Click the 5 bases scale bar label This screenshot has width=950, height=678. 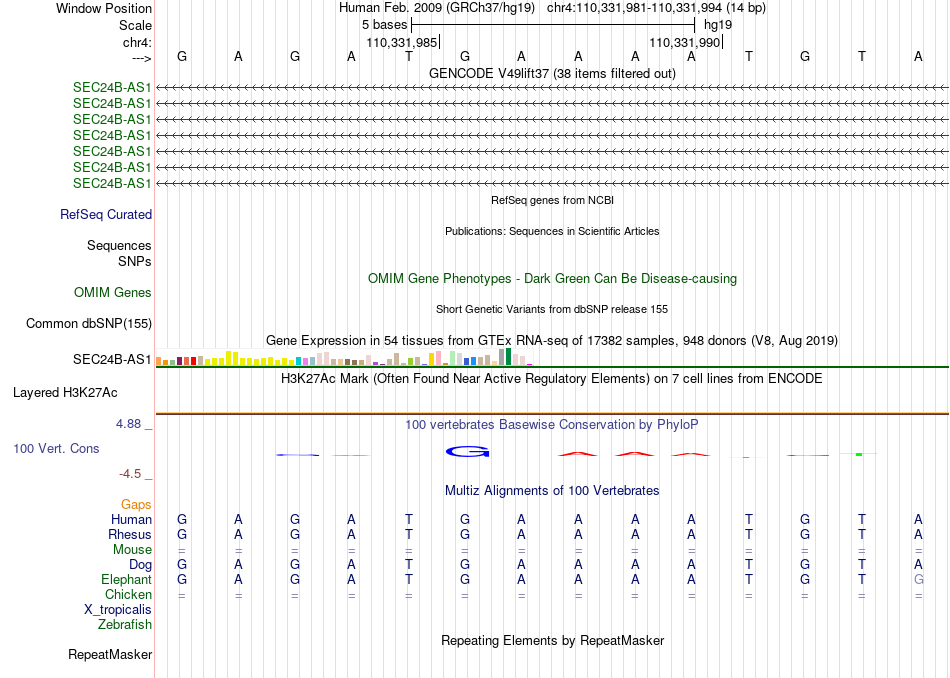pos(385,25)
